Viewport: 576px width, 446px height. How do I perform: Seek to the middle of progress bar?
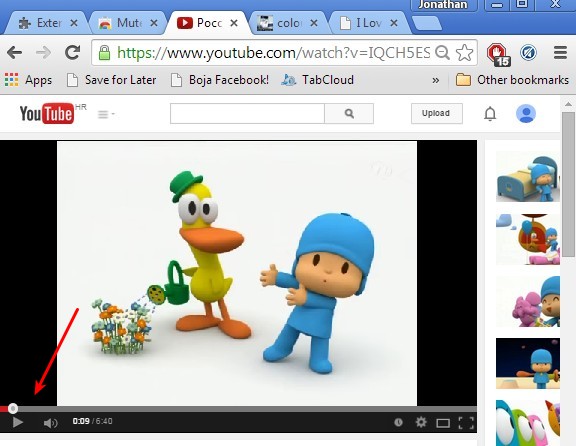pos(238,409)
